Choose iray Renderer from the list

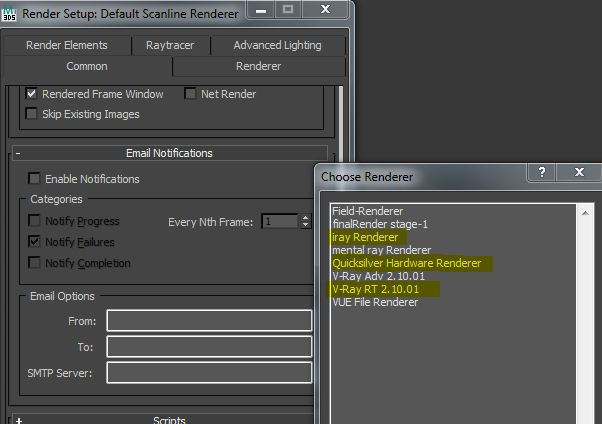[x=365, y=237]
